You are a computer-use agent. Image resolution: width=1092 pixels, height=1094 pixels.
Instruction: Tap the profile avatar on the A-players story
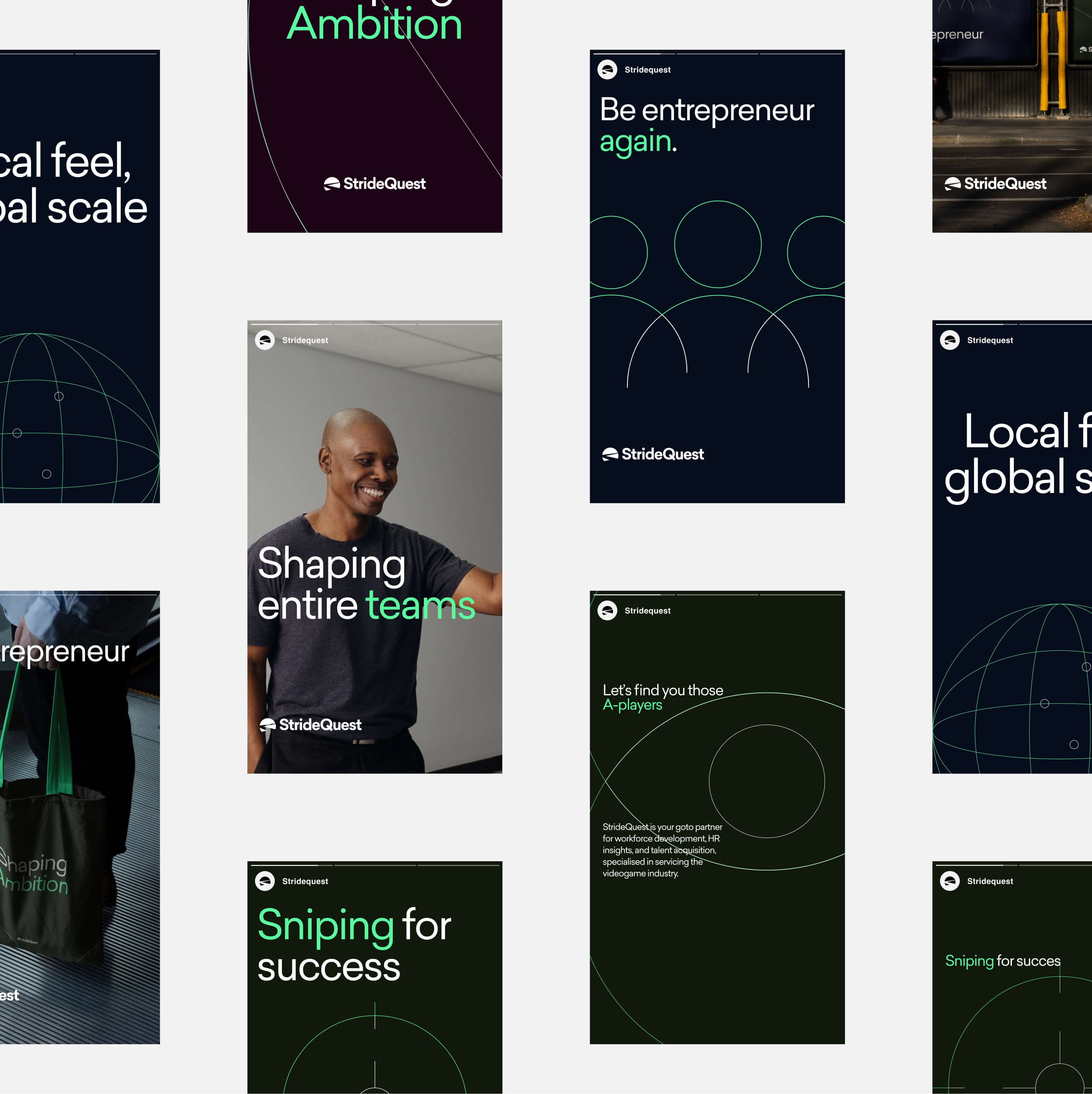tap(607, 610)
